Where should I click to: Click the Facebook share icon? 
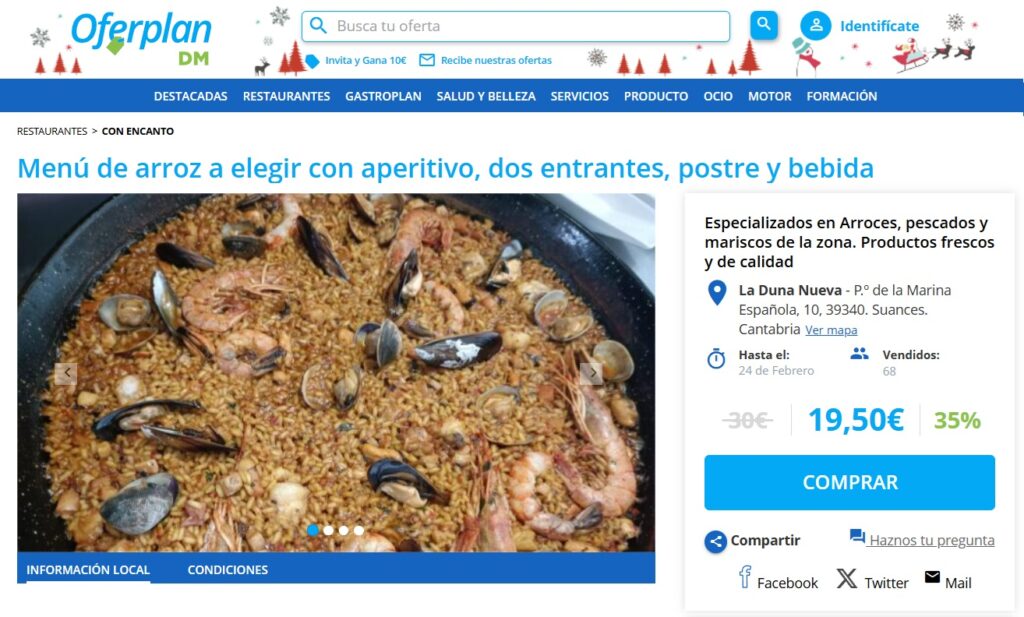tap(745, 577)
